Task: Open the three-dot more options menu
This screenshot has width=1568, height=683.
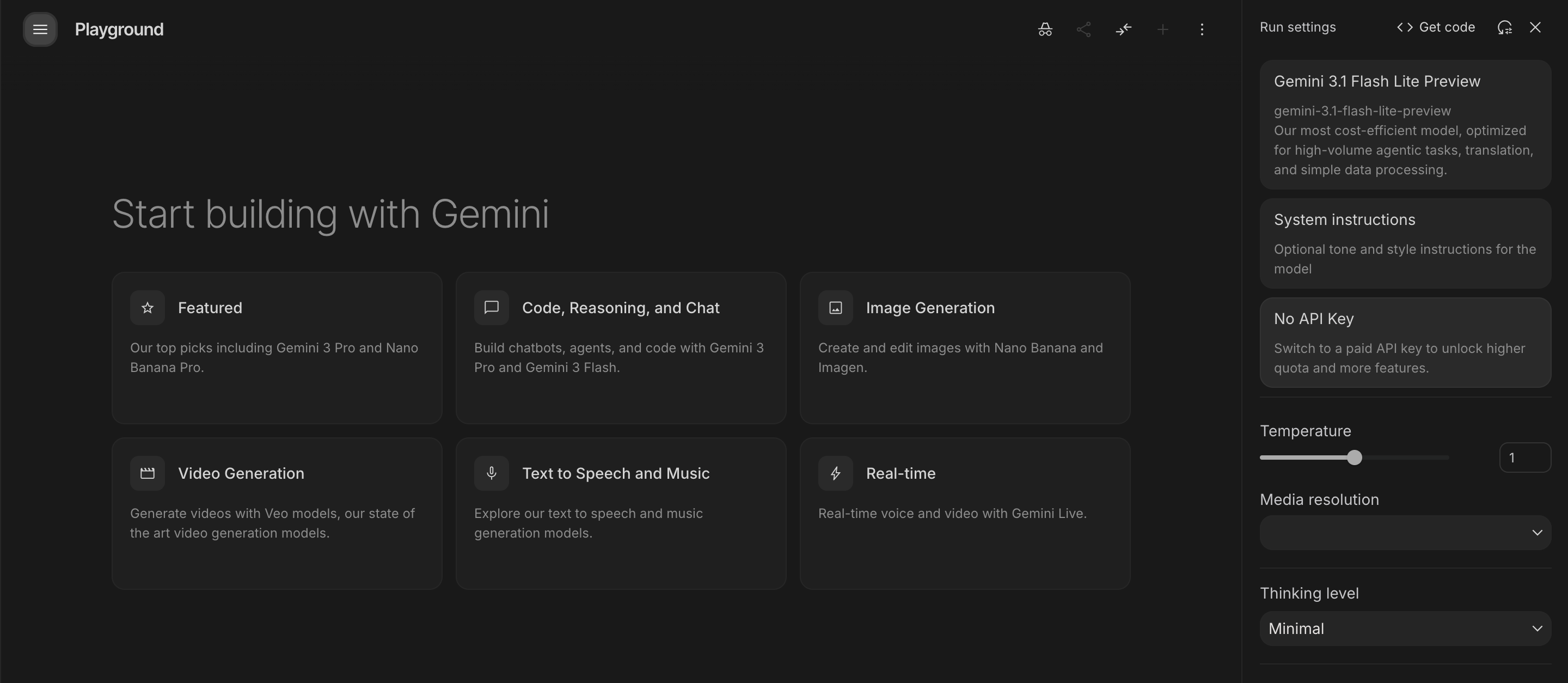Action: click(x=1202, y=29)
